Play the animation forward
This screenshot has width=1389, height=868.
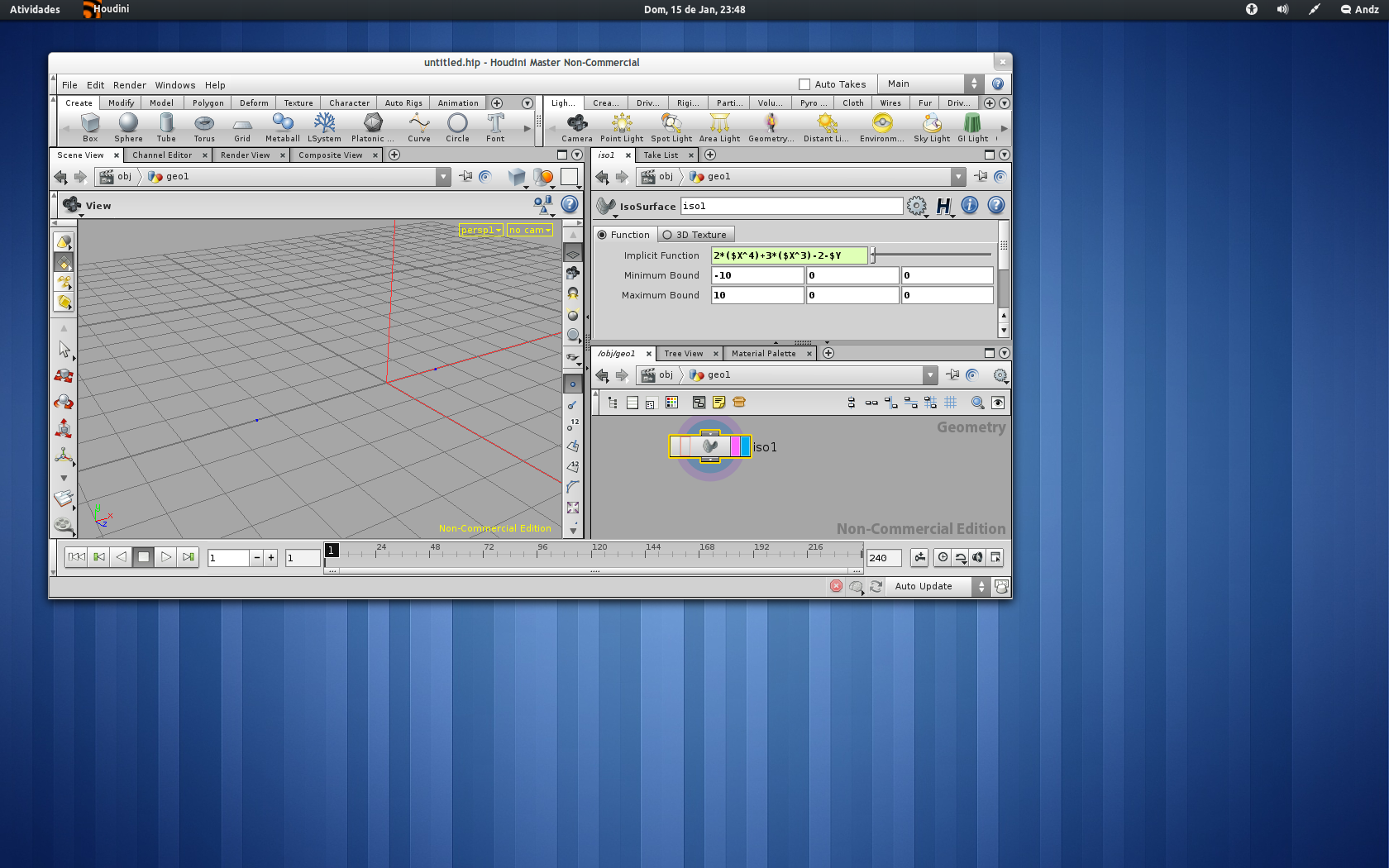(x=165, y=557)
